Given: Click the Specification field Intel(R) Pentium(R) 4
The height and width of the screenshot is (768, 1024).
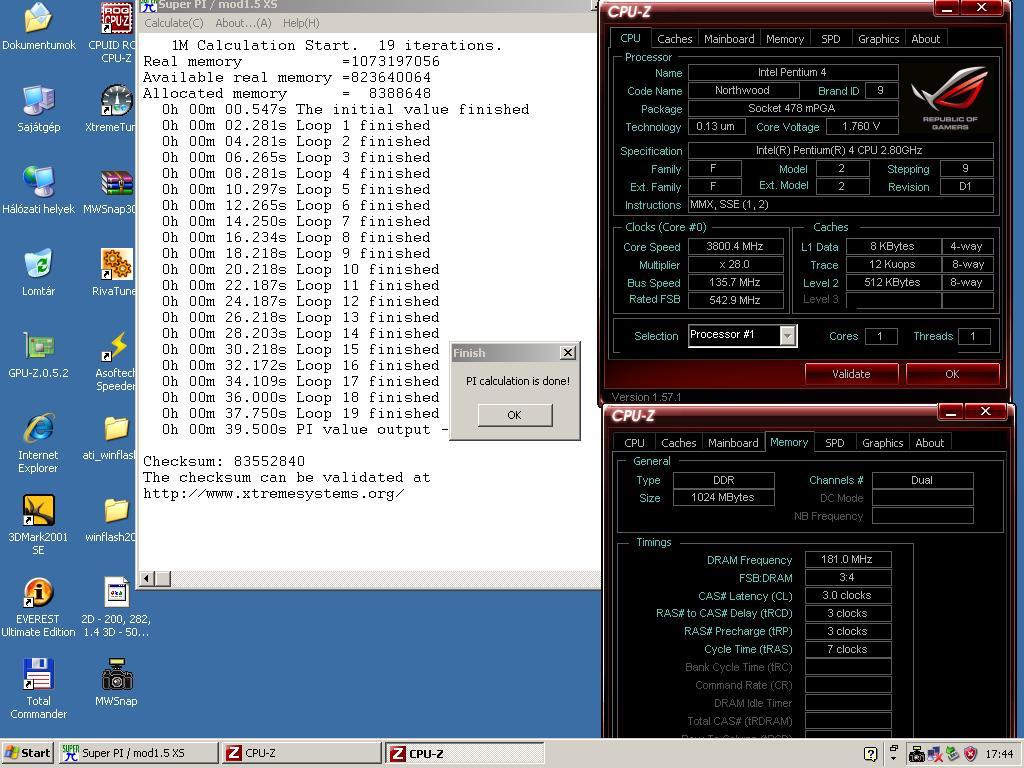Looking at the screenshot, I should 840,150.
